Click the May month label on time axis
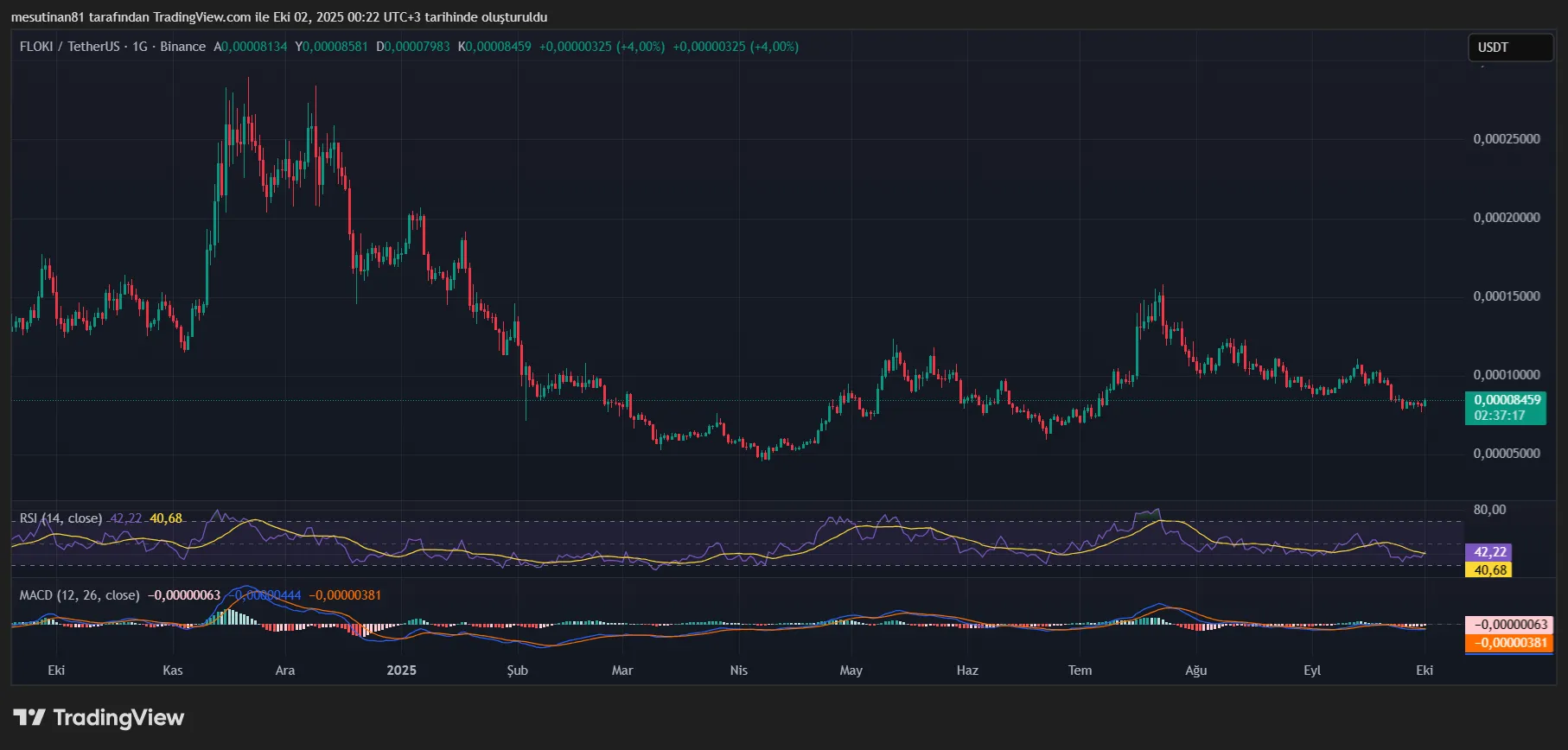The height and width of the screenshot is (750, 1568). 851,671
